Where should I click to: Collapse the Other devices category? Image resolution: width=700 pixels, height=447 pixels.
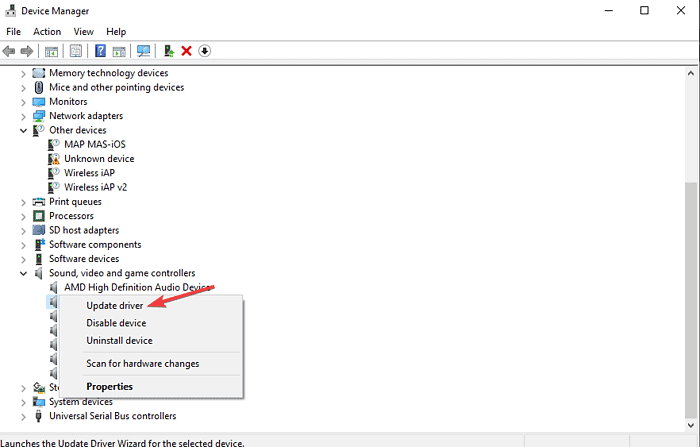click(24, 130)
